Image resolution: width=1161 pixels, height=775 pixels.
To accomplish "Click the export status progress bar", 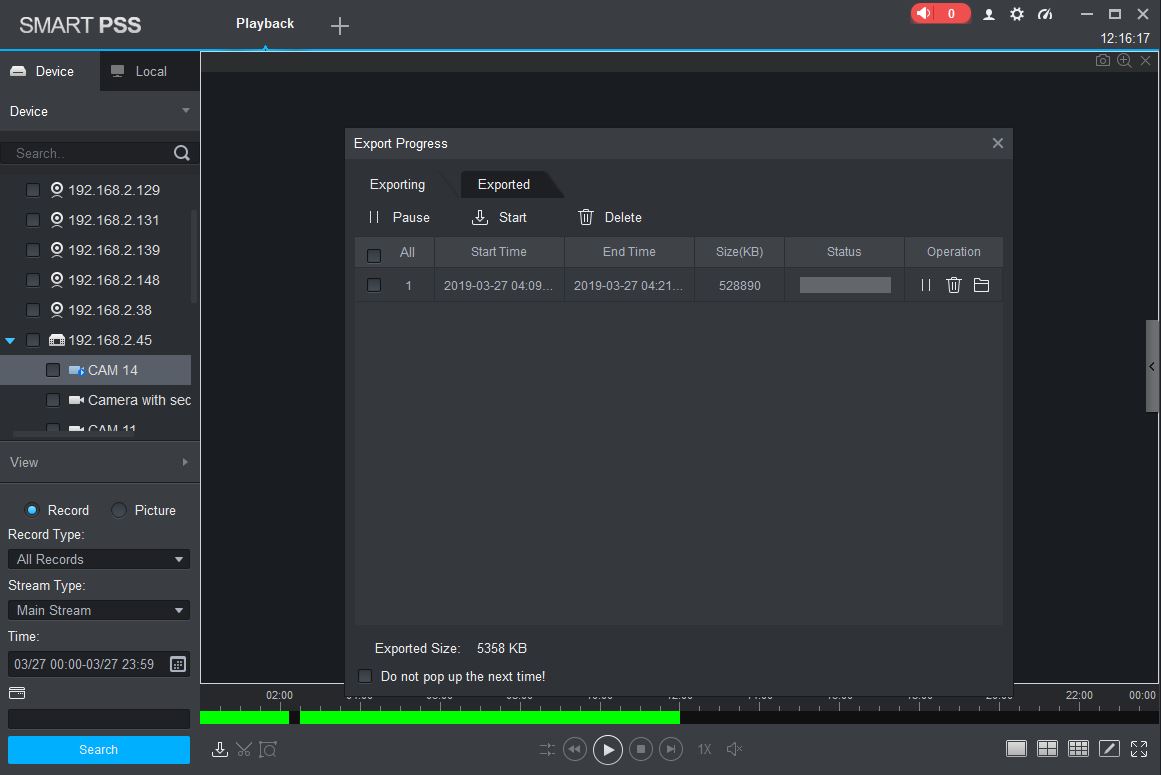I will click(x=845, y=285).
